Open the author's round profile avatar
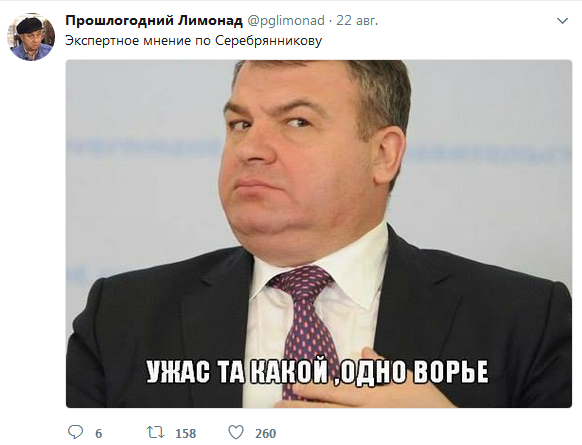The image size is (582, 445). point(31,37)
